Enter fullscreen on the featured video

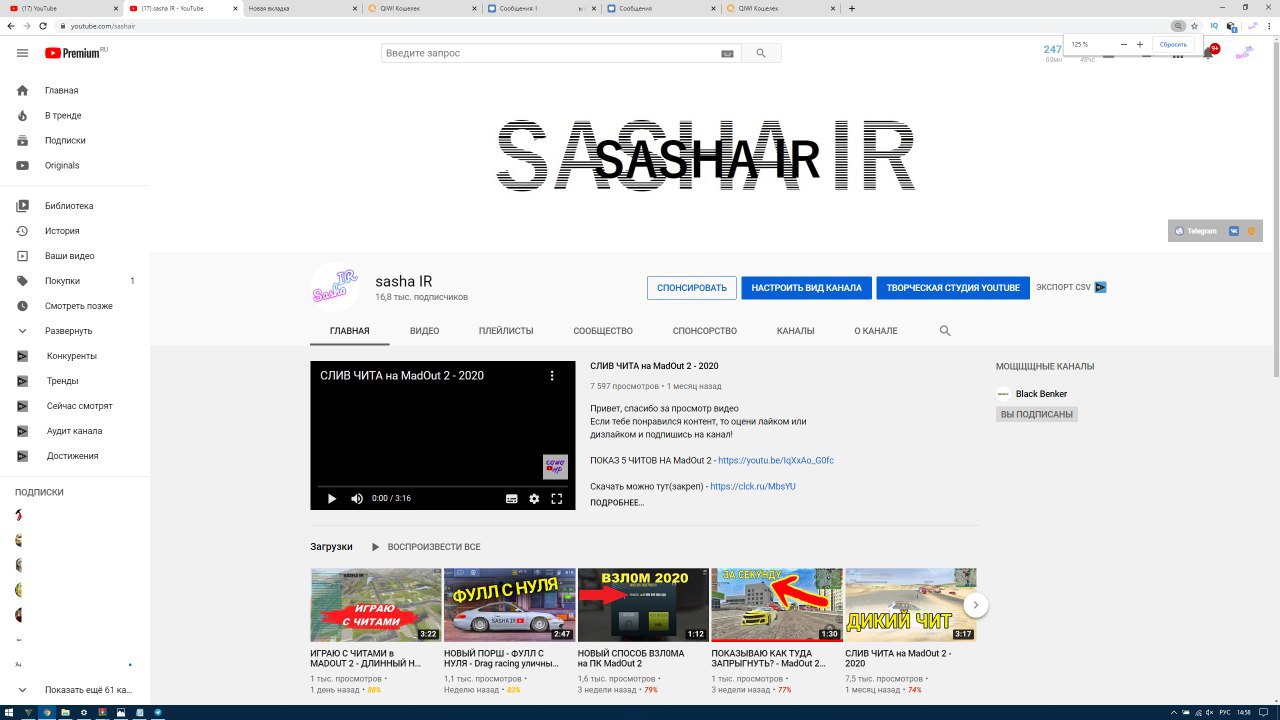click(557, 498)
